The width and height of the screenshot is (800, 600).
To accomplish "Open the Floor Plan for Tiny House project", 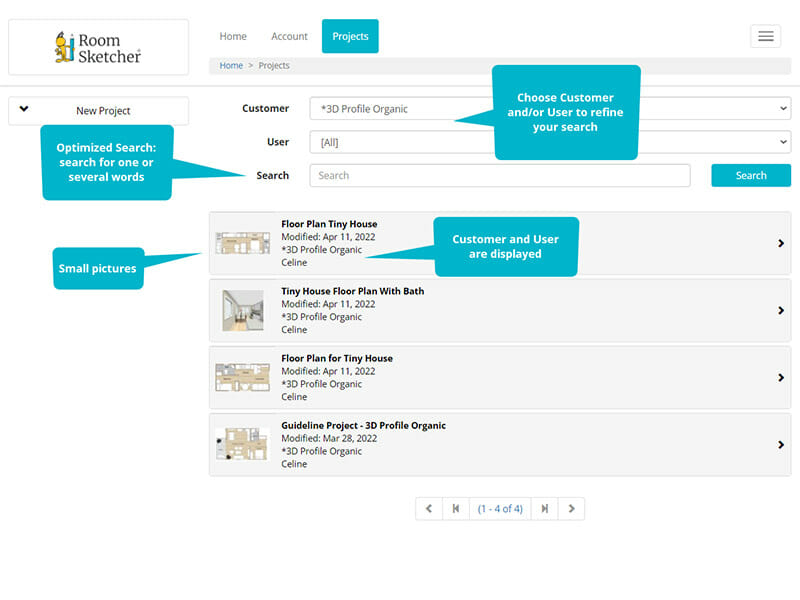I will click(x=336, y=358).
